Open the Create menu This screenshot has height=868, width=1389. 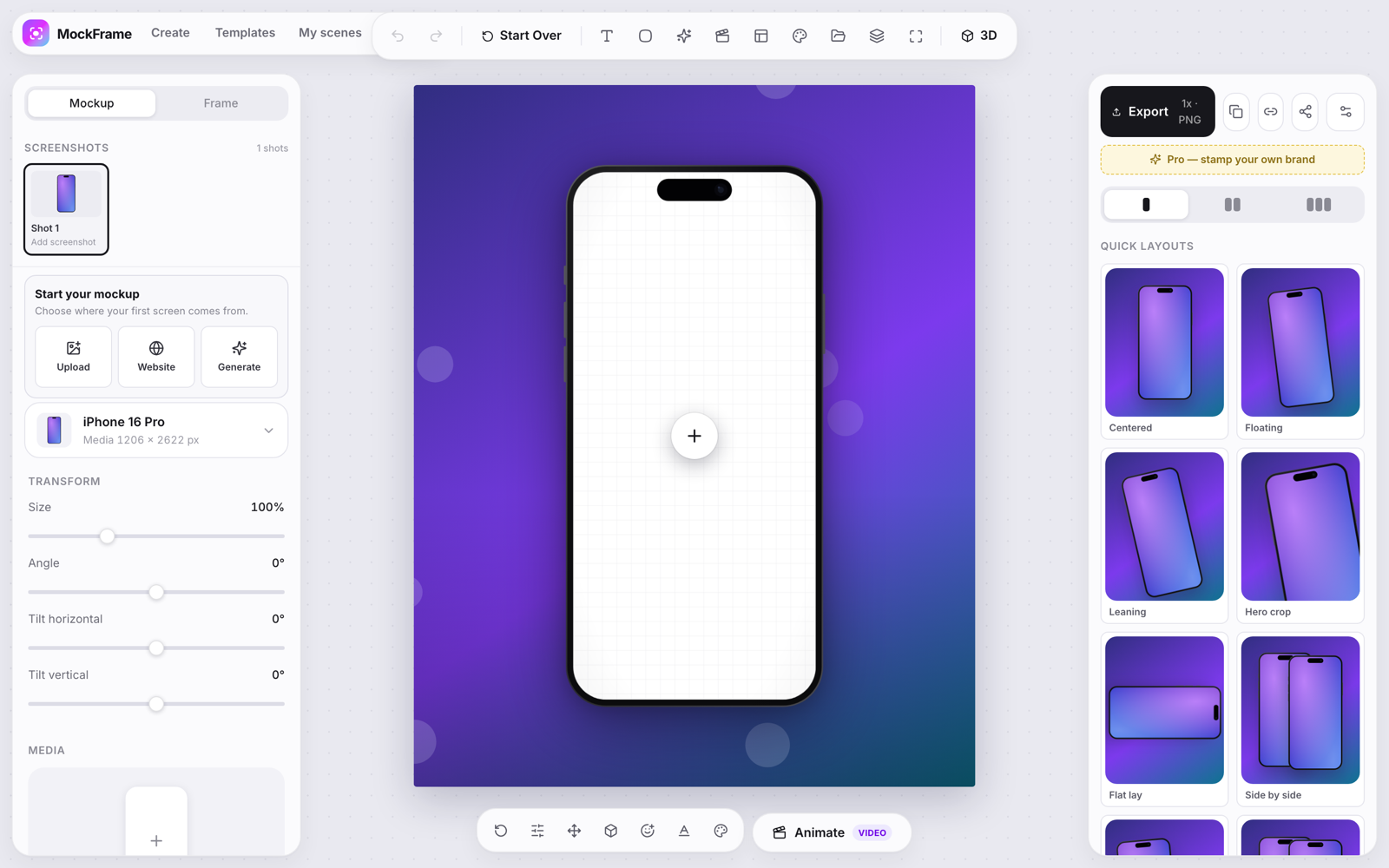tap(170, 33)
